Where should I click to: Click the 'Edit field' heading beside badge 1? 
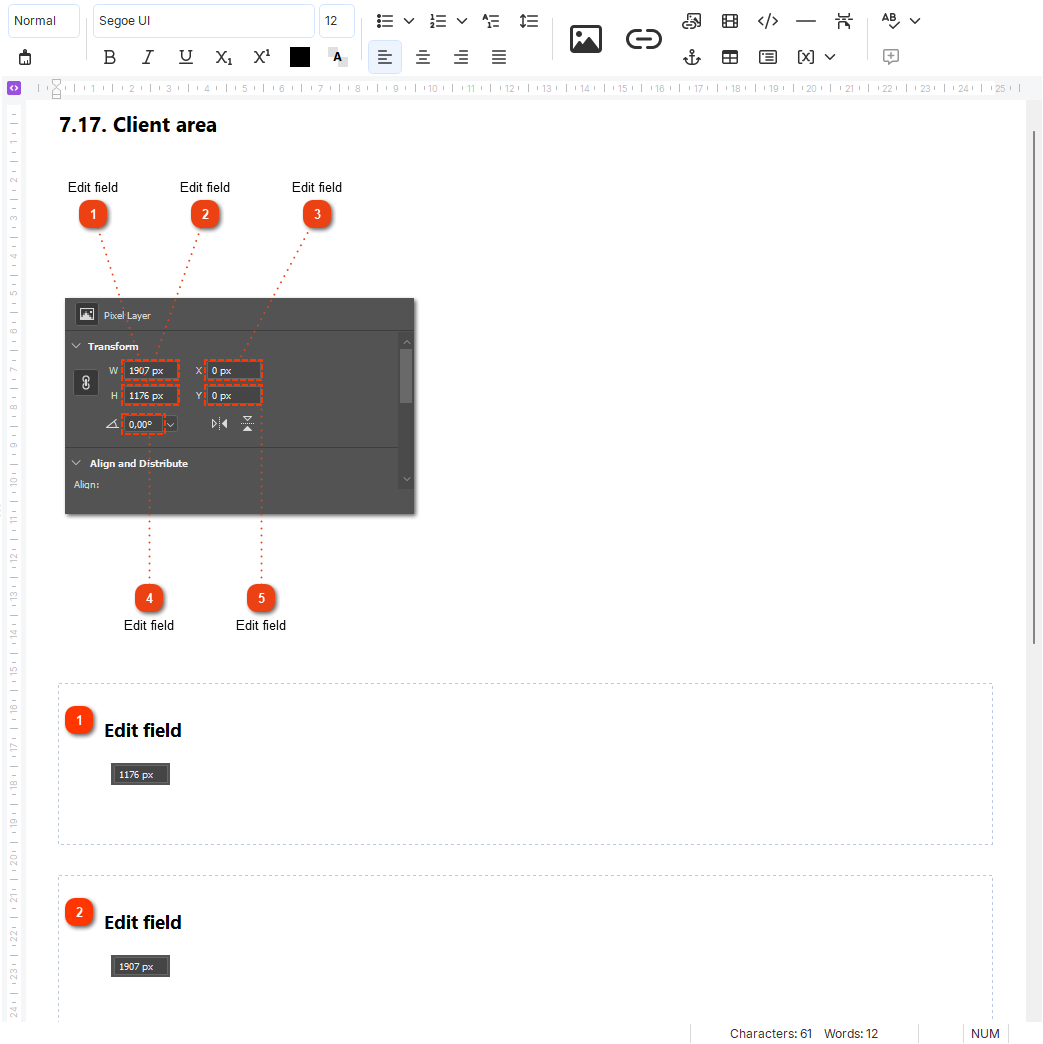pos(143,730)
